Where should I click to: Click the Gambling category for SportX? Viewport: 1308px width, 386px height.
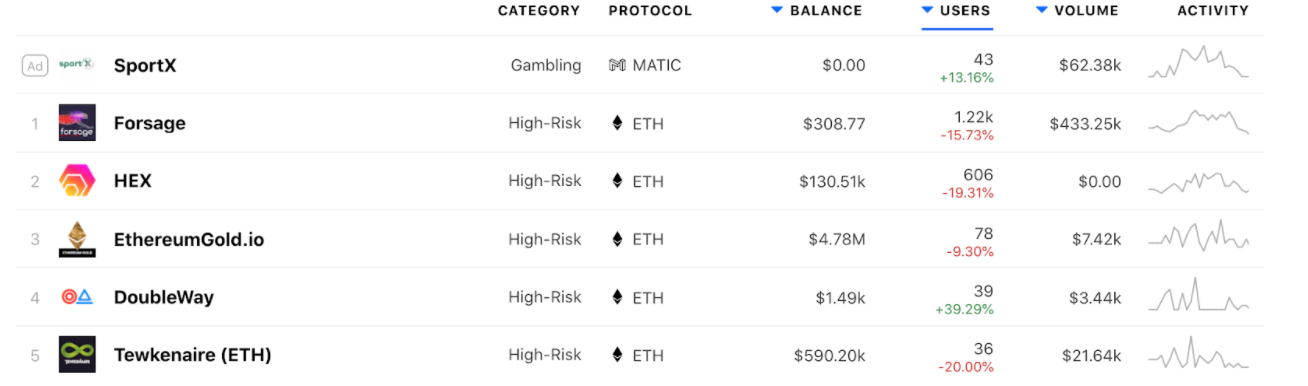[546, 66]
